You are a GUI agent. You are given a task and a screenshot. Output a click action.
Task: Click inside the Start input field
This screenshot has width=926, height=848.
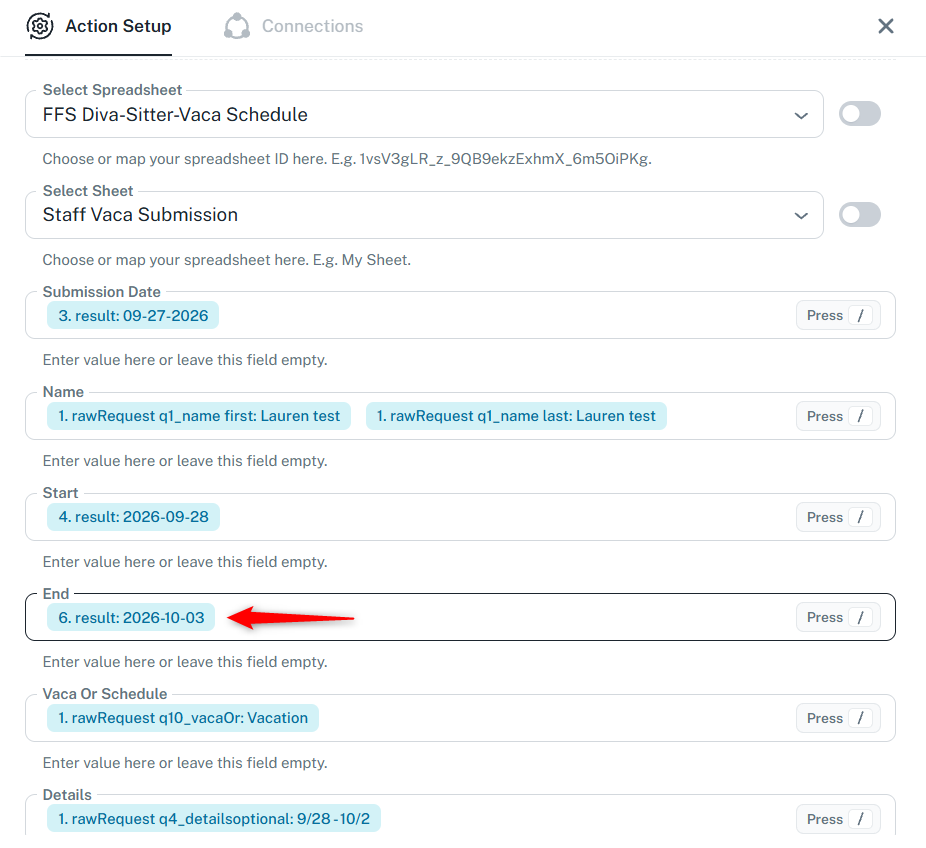pos(461,517)
